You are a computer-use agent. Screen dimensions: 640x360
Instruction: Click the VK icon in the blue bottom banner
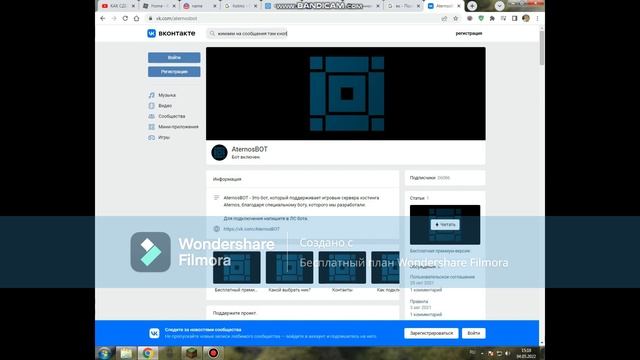click(154, 333)
